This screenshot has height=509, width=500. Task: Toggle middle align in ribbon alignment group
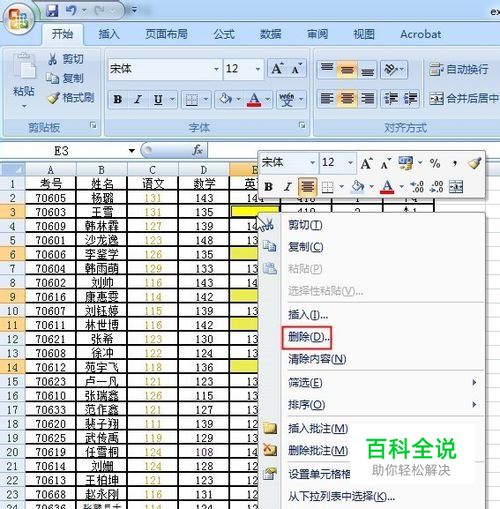[x=347, y=69]
